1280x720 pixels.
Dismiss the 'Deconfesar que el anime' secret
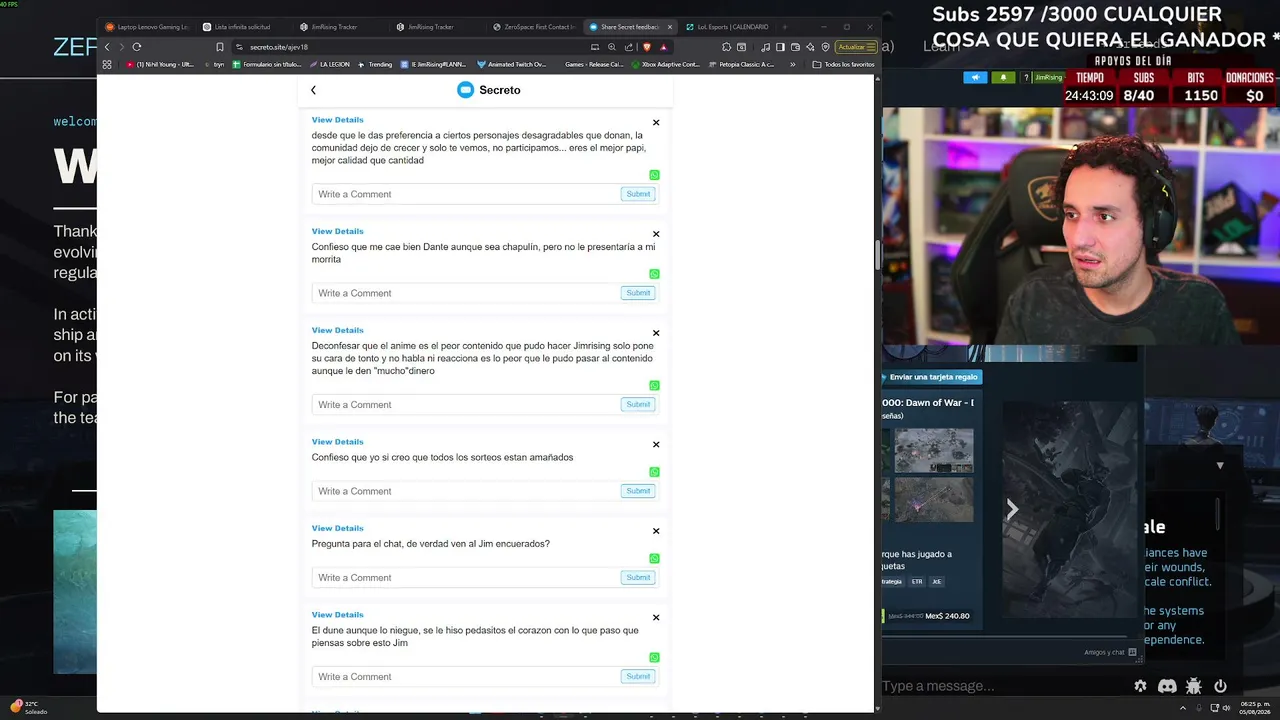tap(656, 332)
